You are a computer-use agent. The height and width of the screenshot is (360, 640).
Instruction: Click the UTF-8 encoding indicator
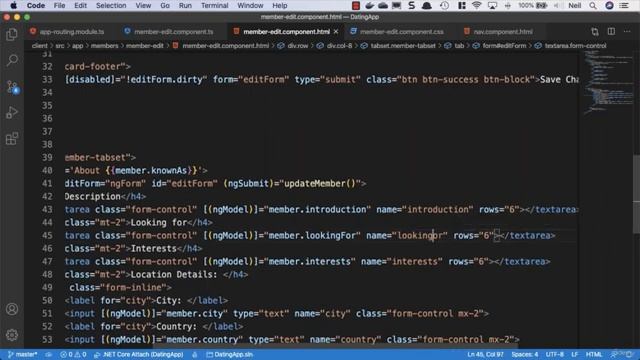[x=554, y=354]
